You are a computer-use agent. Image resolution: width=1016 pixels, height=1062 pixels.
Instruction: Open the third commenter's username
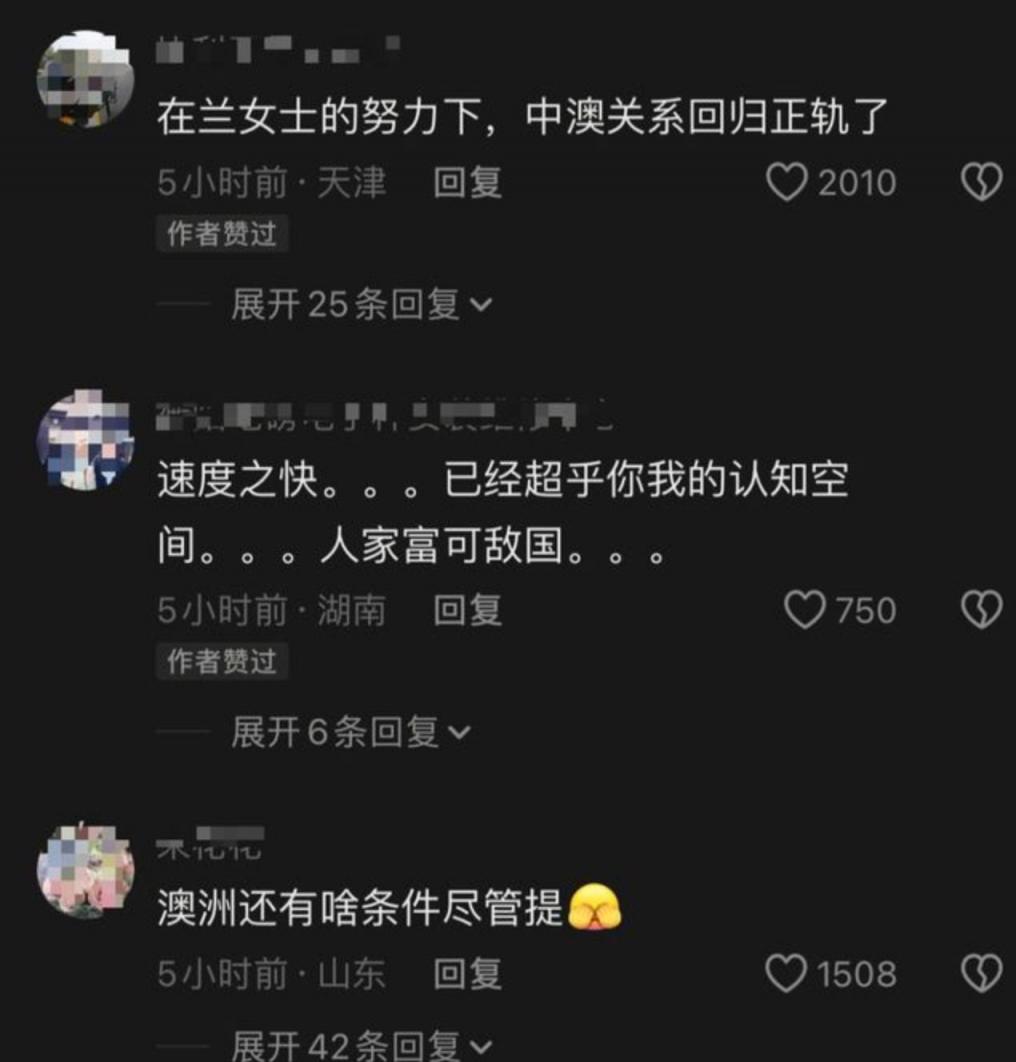210,843
